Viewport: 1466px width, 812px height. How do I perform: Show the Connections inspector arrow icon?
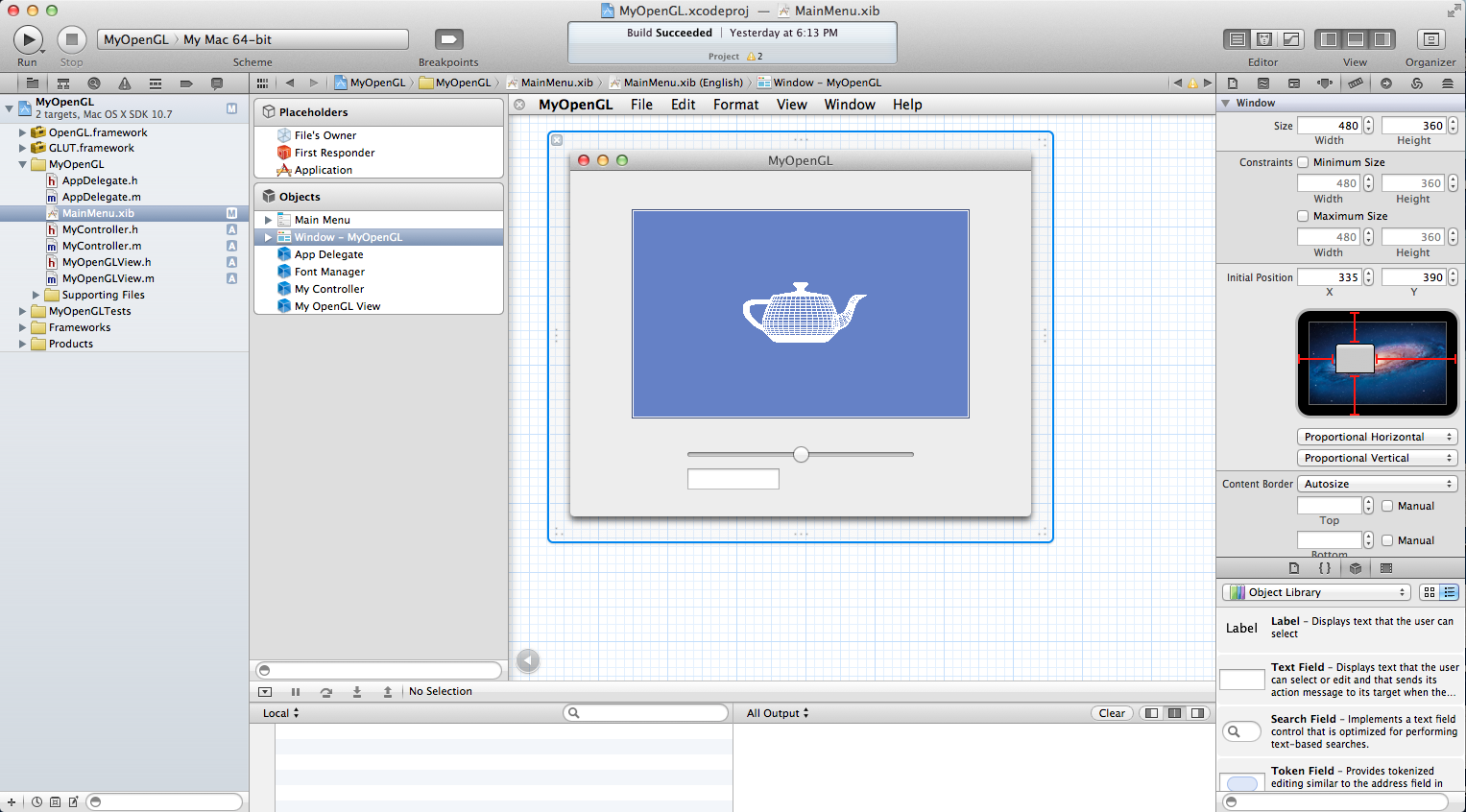pyautogui.click(x=1386, y=84)
